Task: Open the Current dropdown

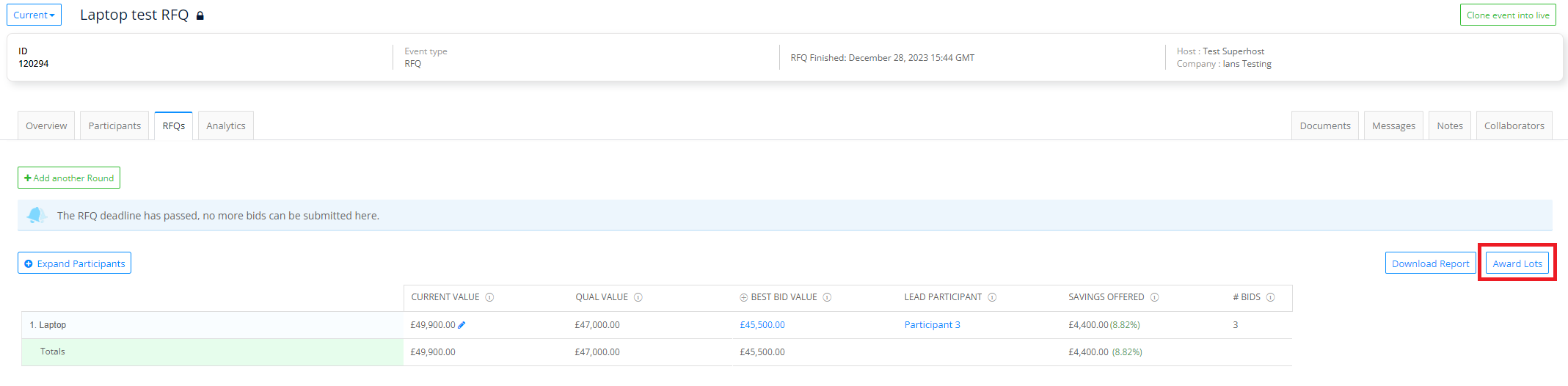Action: (34, 15)
